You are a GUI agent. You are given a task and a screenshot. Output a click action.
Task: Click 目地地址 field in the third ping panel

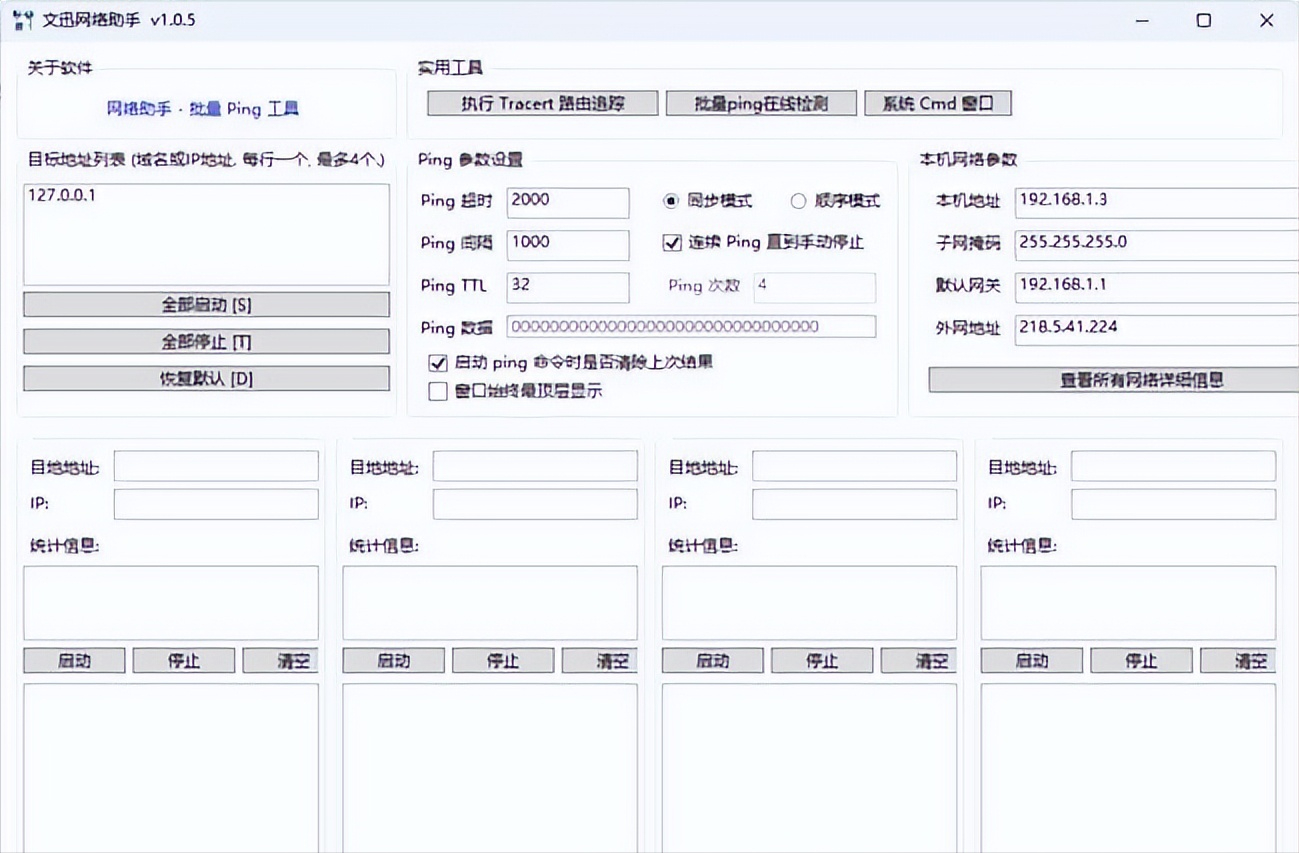[x=854, y=466]
